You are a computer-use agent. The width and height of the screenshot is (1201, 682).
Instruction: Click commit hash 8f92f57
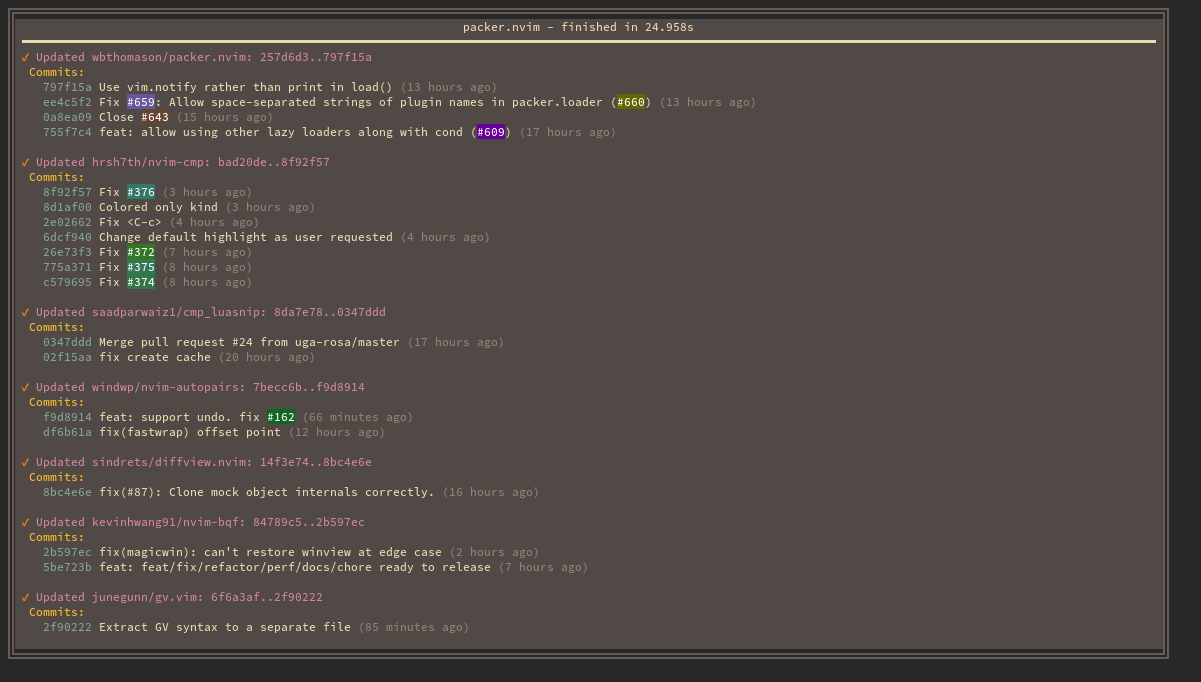[67, 192]
